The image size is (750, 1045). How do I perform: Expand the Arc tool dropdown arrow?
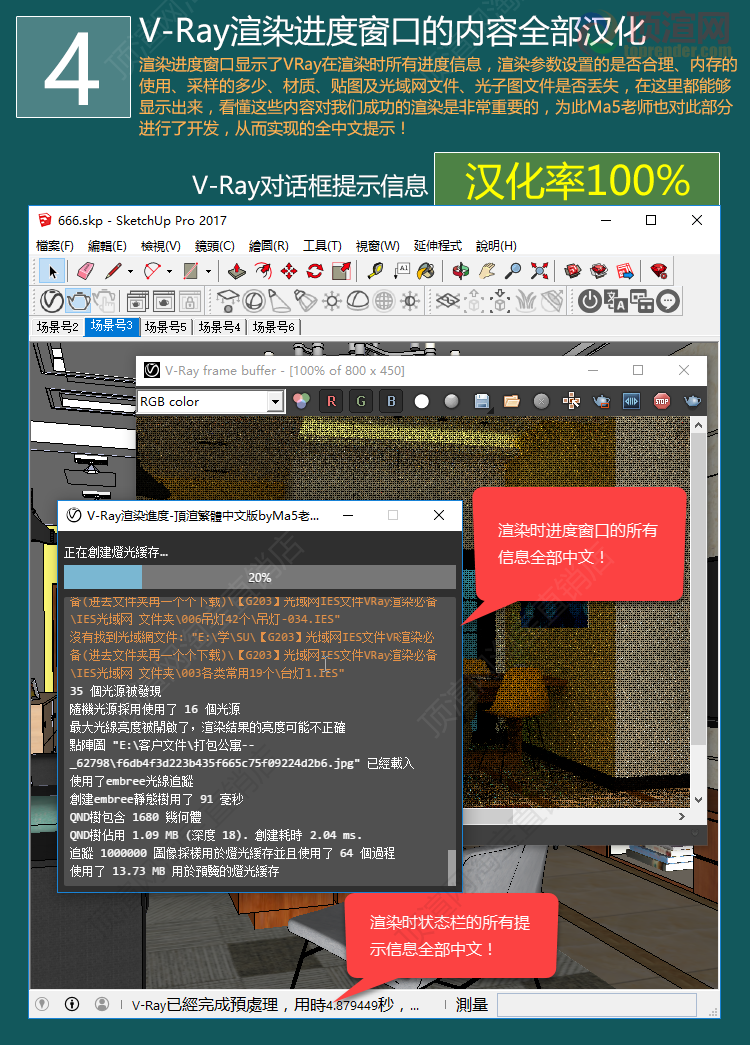point(169,271)
